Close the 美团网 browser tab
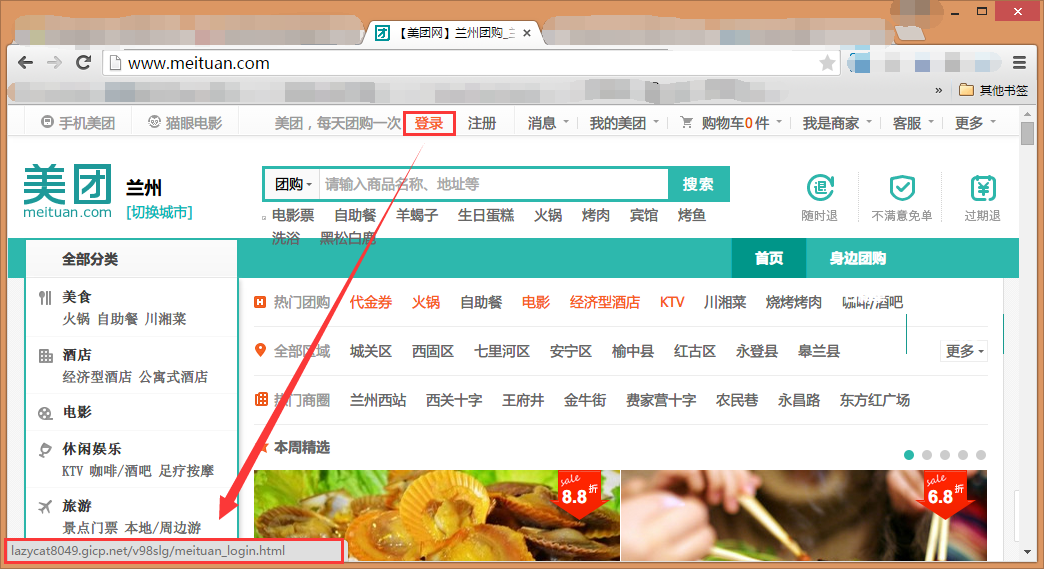This screenshot has width=1044, height=569. point(527,33)
